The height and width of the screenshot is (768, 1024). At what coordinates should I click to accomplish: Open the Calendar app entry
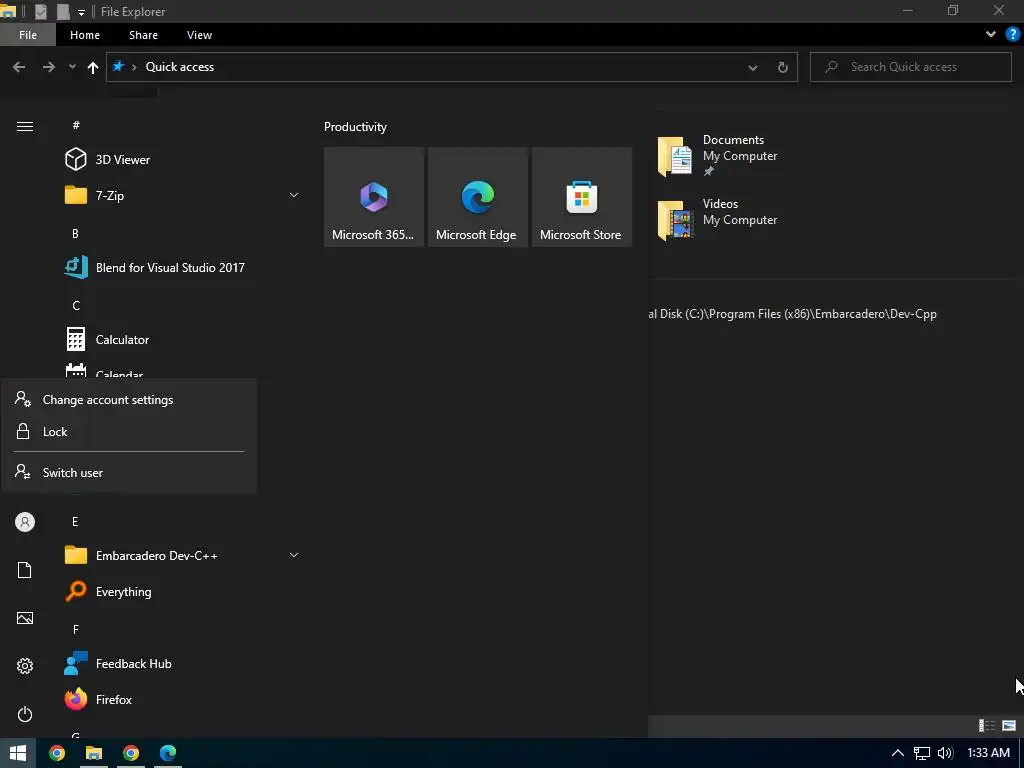point(104,372)
